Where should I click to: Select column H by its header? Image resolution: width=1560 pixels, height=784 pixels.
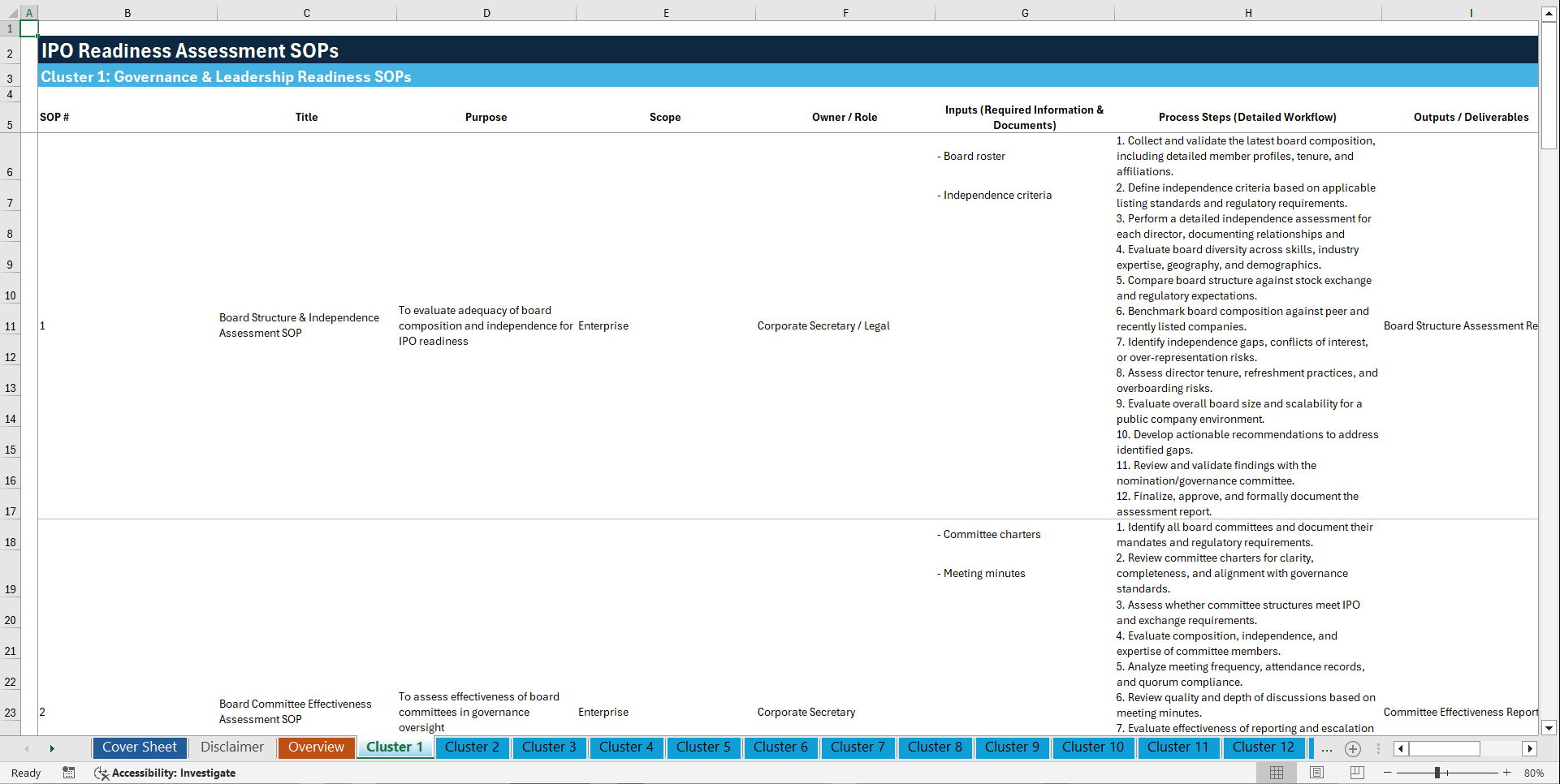tap(1248, 12)
